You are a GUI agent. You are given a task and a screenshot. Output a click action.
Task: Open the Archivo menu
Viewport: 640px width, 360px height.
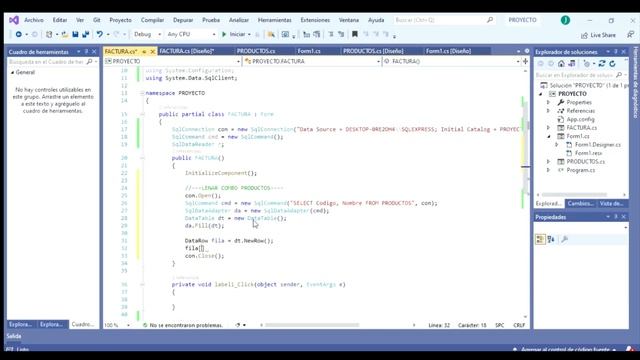coord(34,20)
